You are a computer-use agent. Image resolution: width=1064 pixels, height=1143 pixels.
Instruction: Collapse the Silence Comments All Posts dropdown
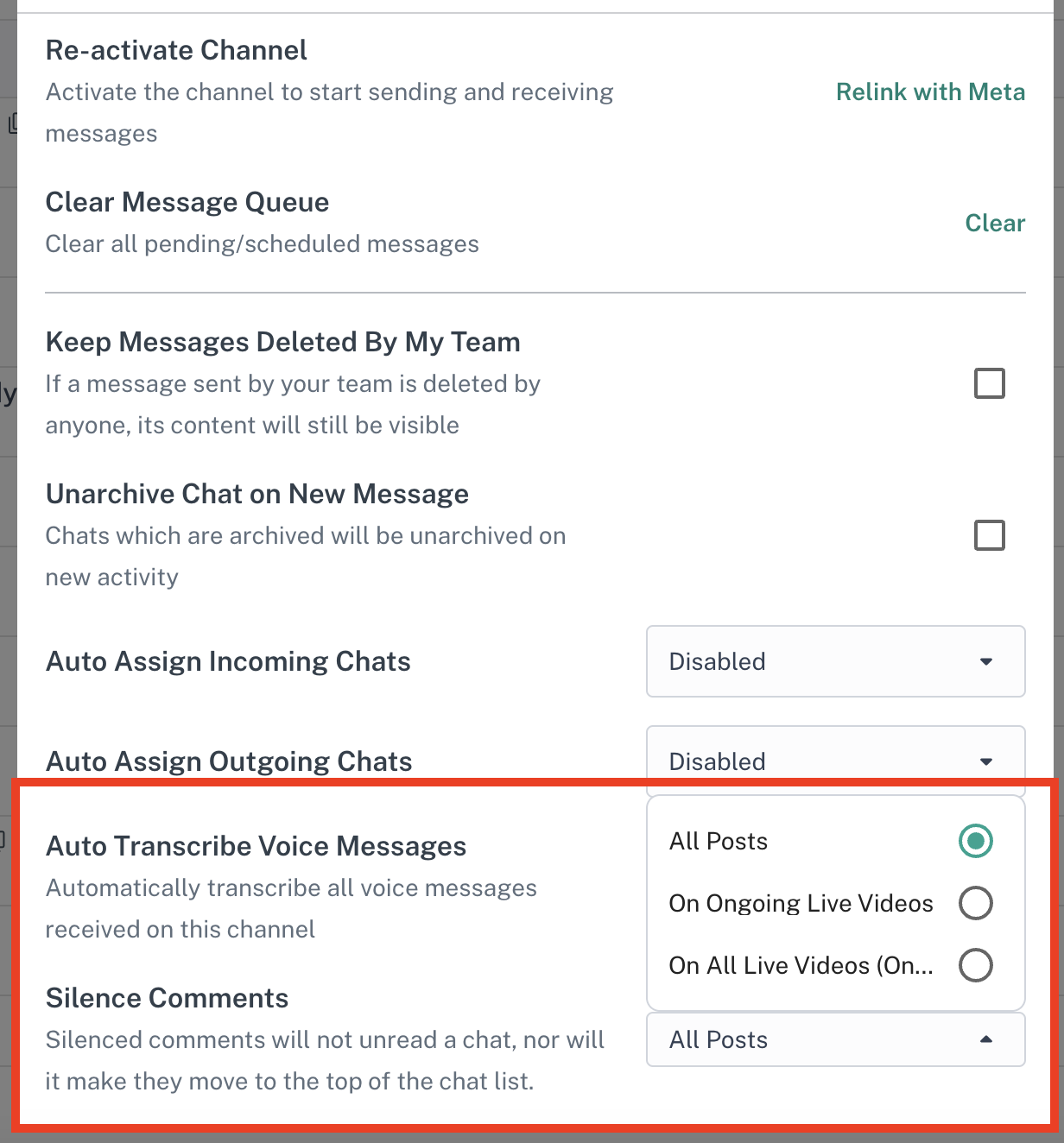[x=834, y=1039]
